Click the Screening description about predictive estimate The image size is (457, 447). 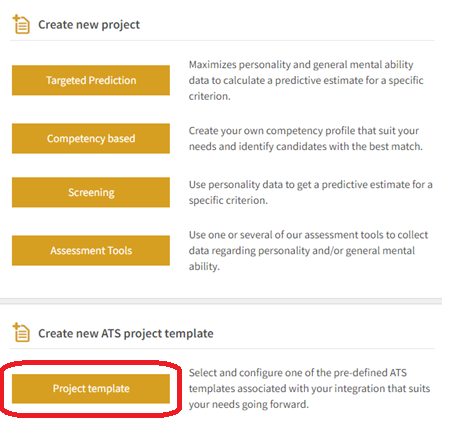tap(310, 192)
